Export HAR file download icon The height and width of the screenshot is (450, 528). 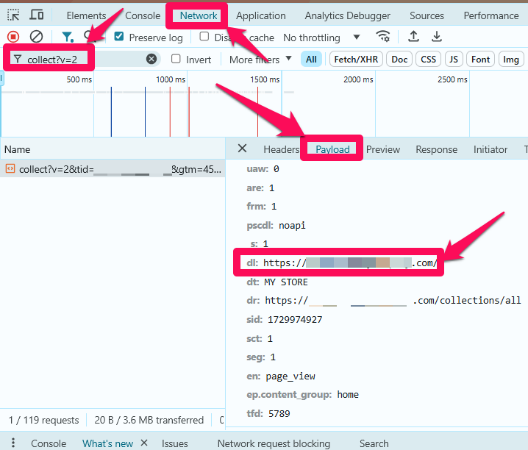click(x=436, y=36)
